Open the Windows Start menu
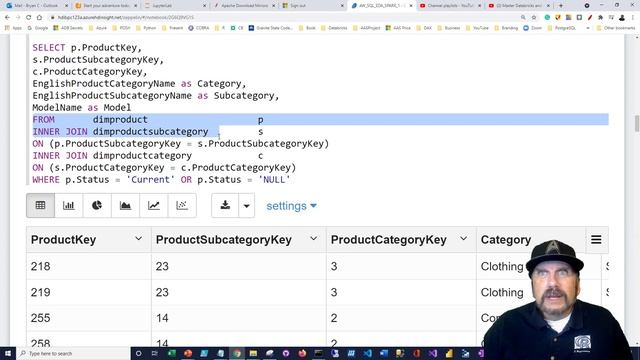This screenshot has height=360, width=640. (x=8, y=353)
